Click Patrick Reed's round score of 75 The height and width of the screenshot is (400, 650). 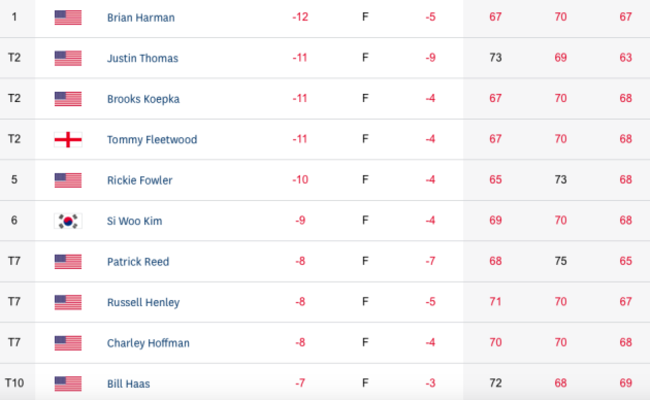coord(561,262)
